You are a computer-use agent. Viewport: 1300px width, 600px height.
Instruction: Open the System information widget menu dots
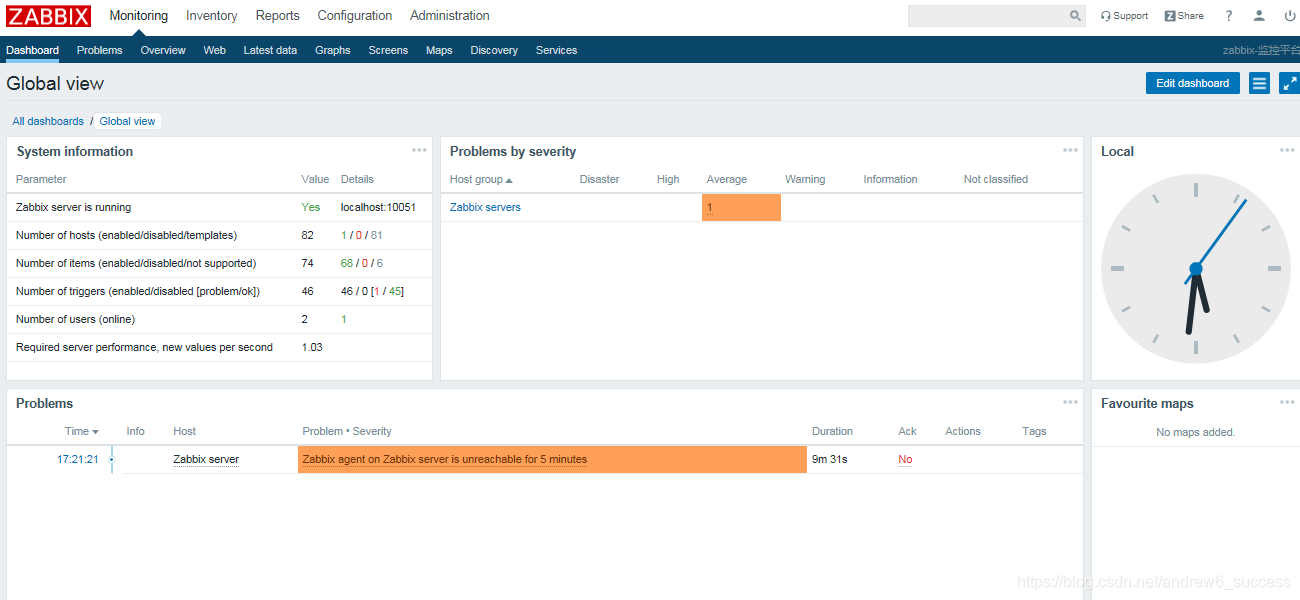coord(419,150)
